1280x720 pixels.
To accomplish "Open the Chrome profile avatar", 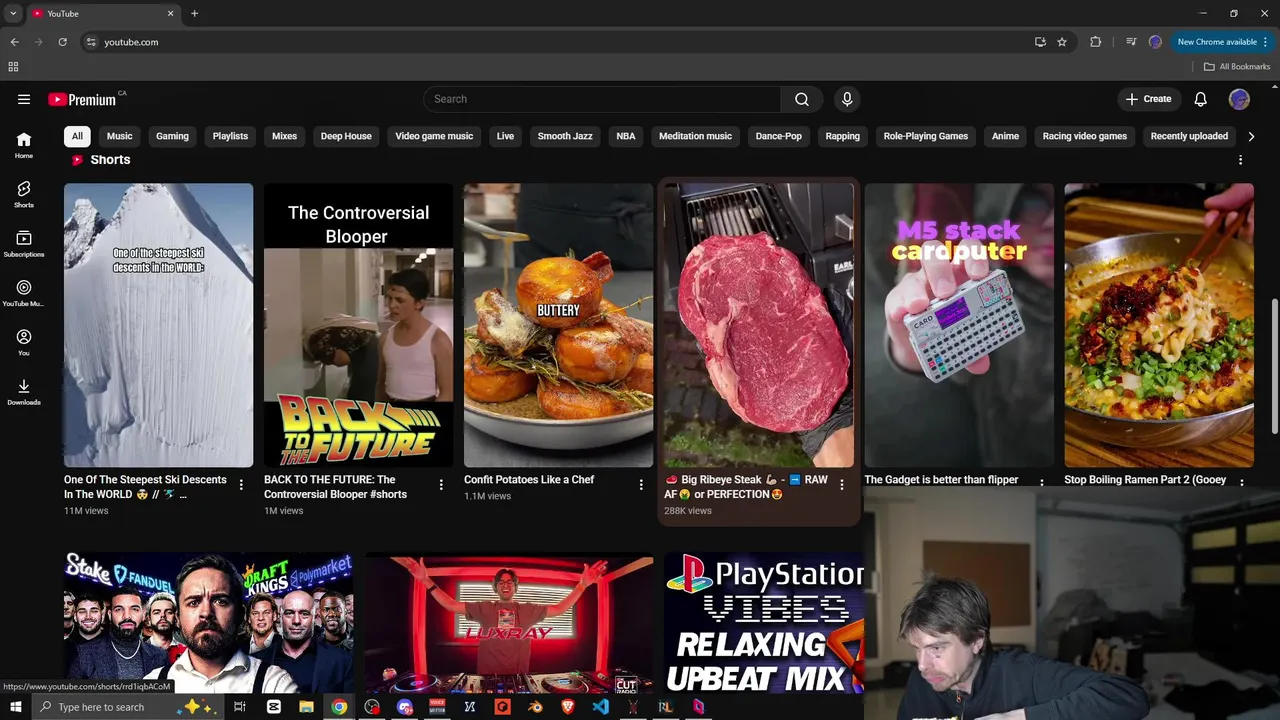I will [1155, 42].
